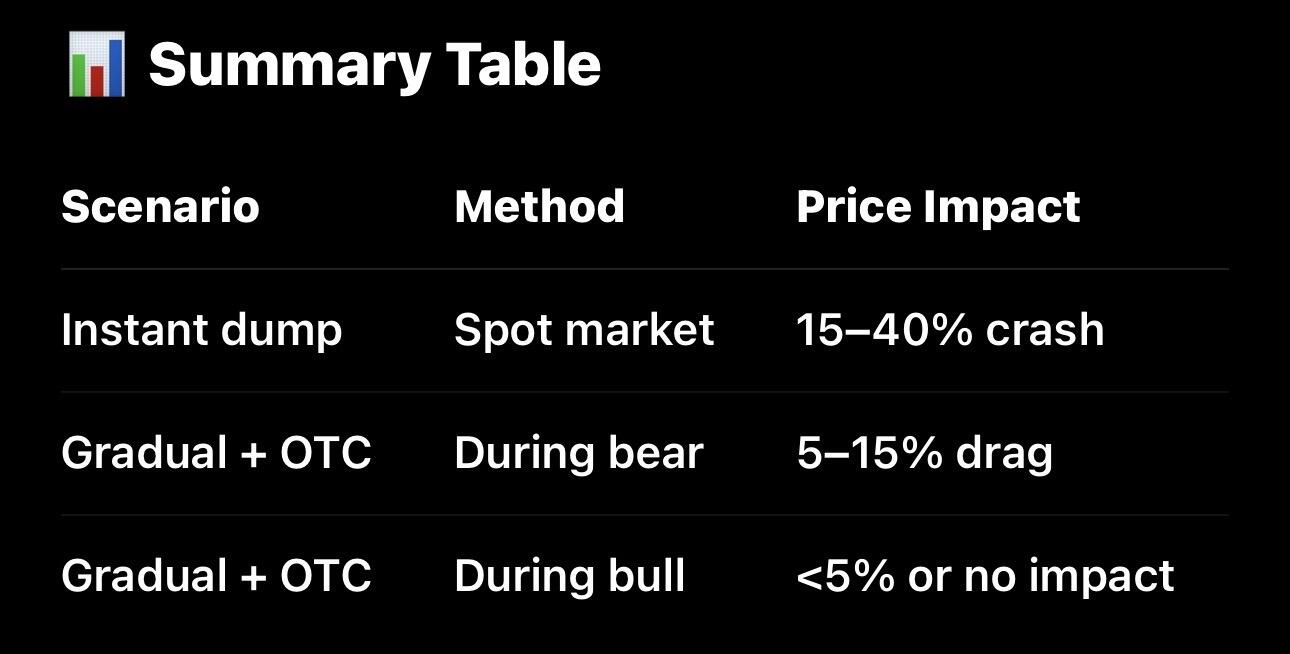Select the Method column header
The width and height of the screenshot is (1290, 654).
tap(539, 207)
